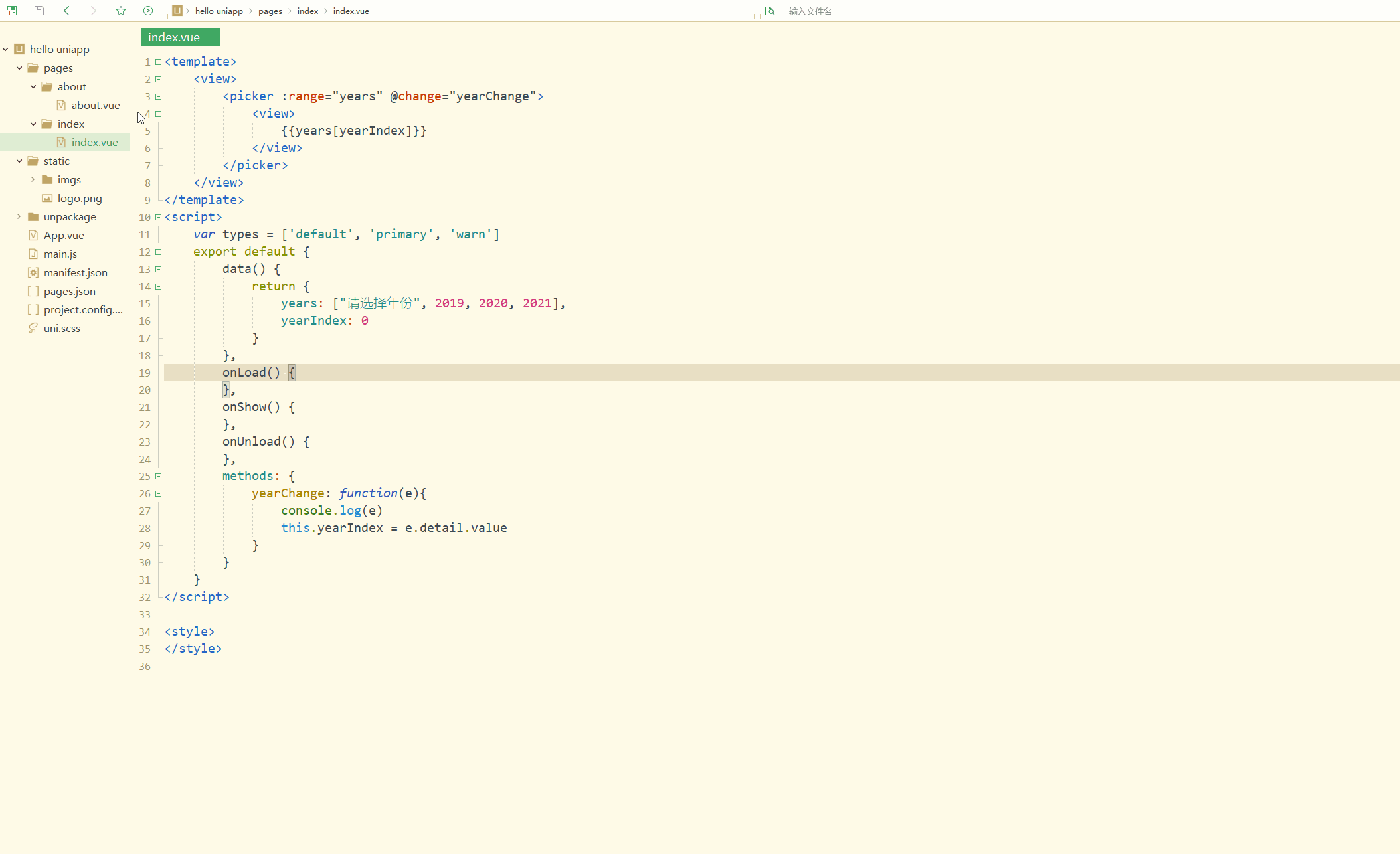
Task: Collapse the about folder chevron
Action: [33, 86]
